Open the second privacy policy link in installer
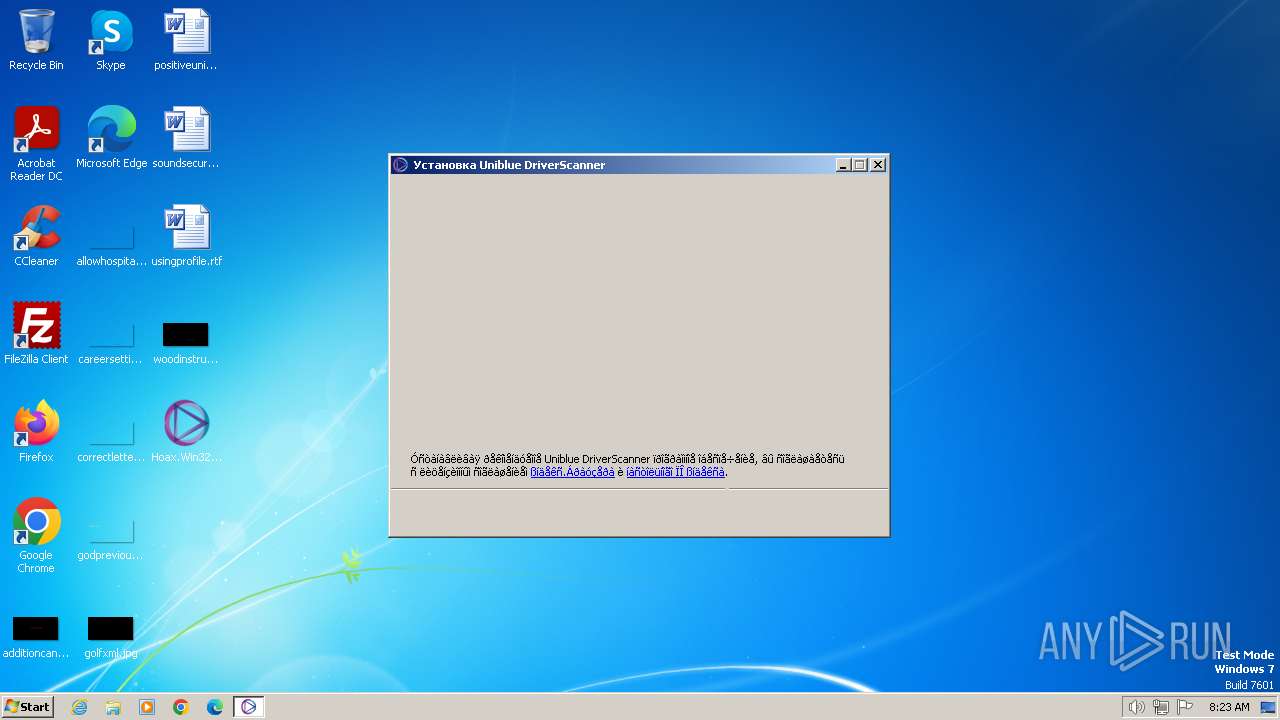This screenshot has width=1280, height=720. (675, 472)
